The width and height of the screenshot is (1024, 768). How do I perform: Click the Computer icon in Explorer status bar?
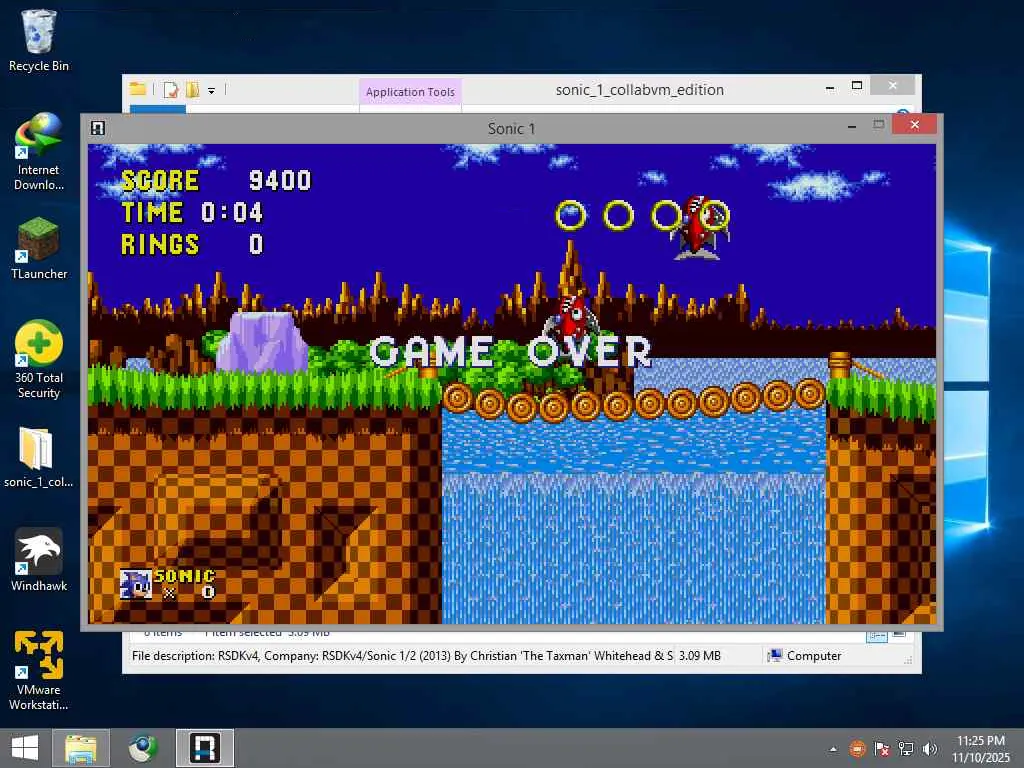pyautogui.click(x=775, y=656)
